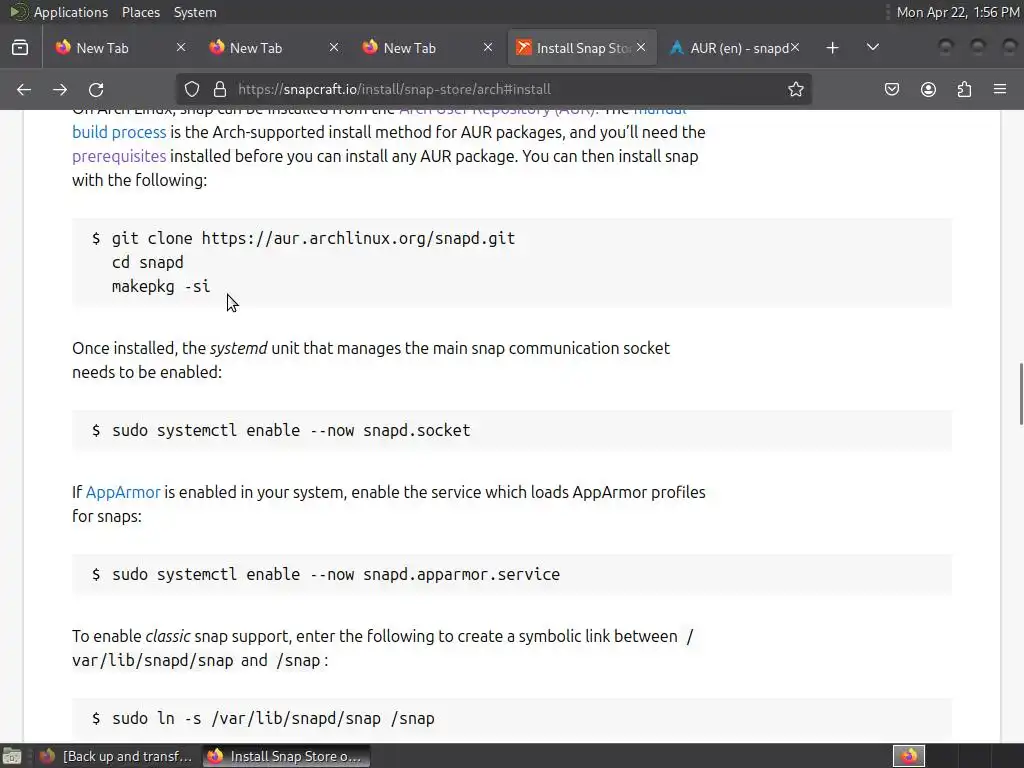This screenshot has height=768, width=1024.
Task: Click the systemctl enable snapd.socket command
Action: point(291,430)
